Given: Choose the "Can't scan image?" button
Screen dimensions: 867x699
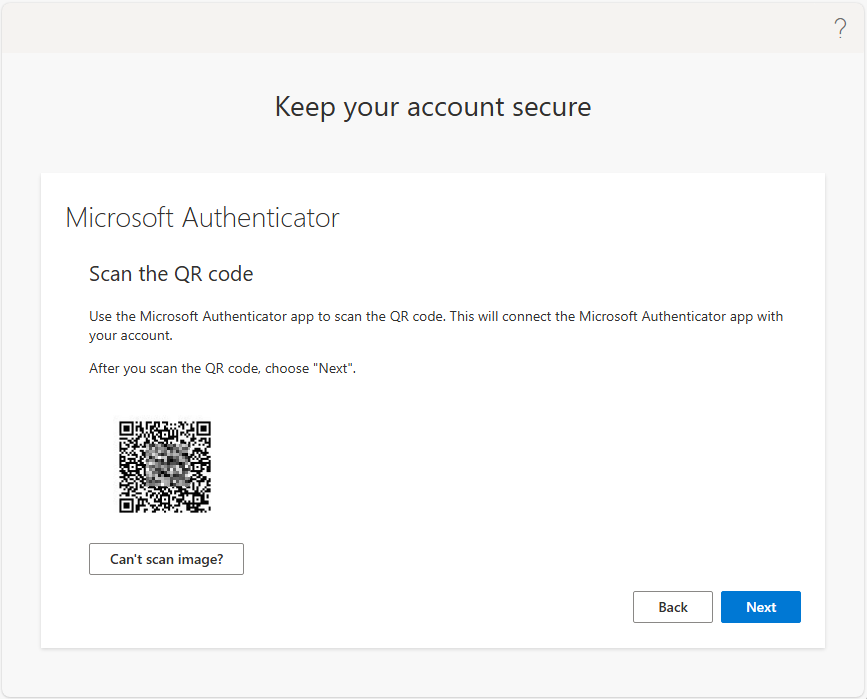Looking at the screenshot, I should [x=166, y=559].
